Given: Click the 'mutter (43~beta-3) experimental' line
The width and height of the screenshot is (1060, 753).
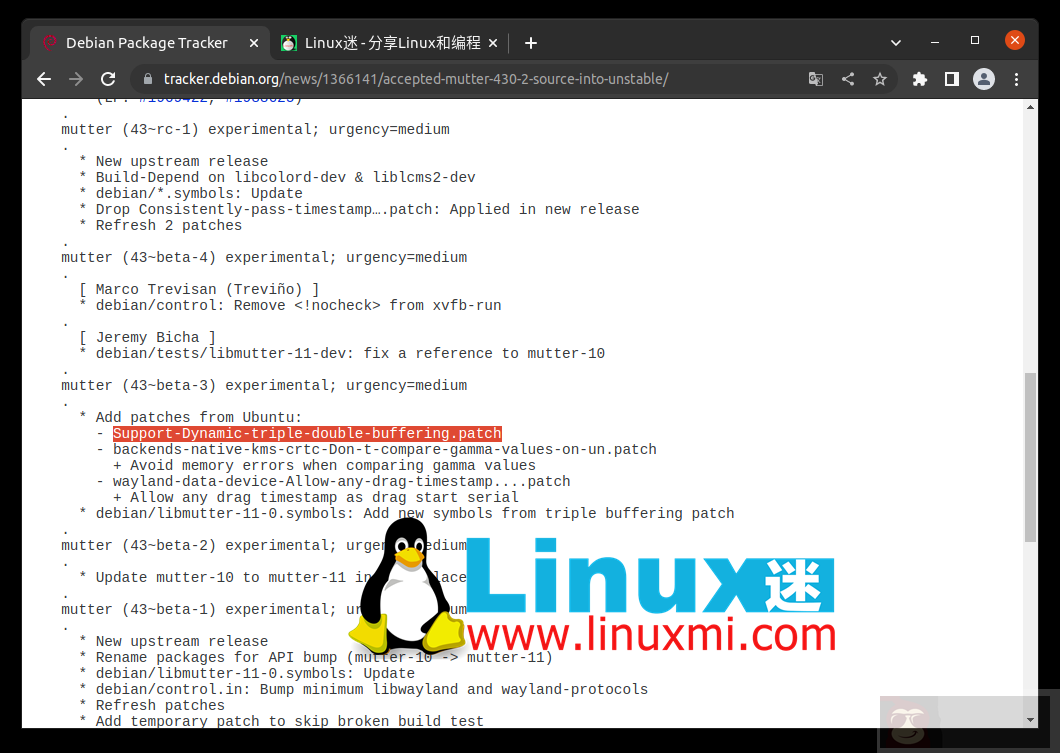Looking at the screenshot, I should point(264,385).
